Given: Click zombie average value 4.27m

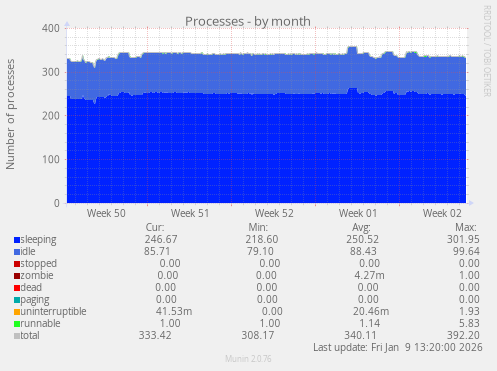Looking at the screenshot, I should click(x=369, y=275).
